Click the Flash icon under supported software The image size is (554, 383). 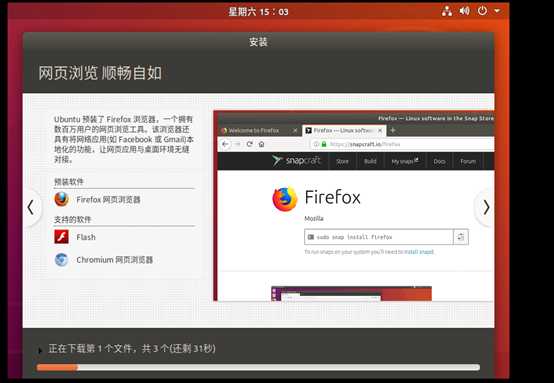[x=61, y=237]
